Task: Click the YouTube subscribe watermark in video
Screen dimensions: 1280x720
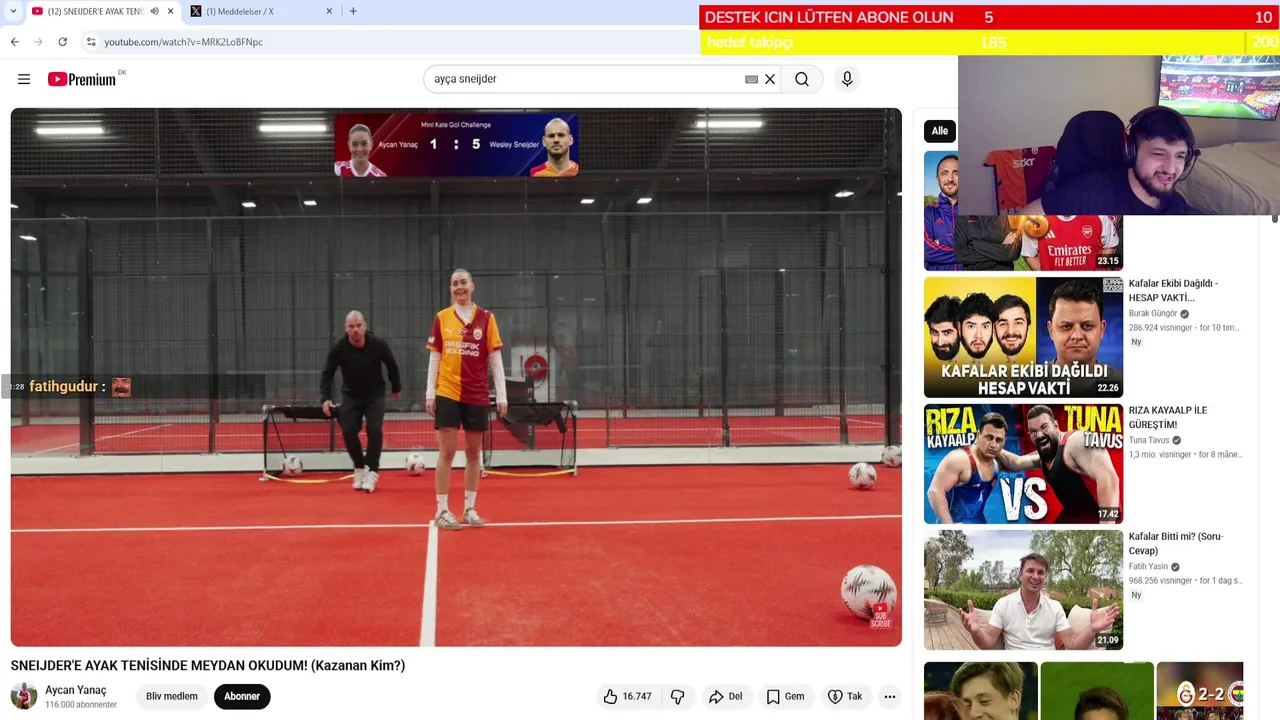Action: 880,614
